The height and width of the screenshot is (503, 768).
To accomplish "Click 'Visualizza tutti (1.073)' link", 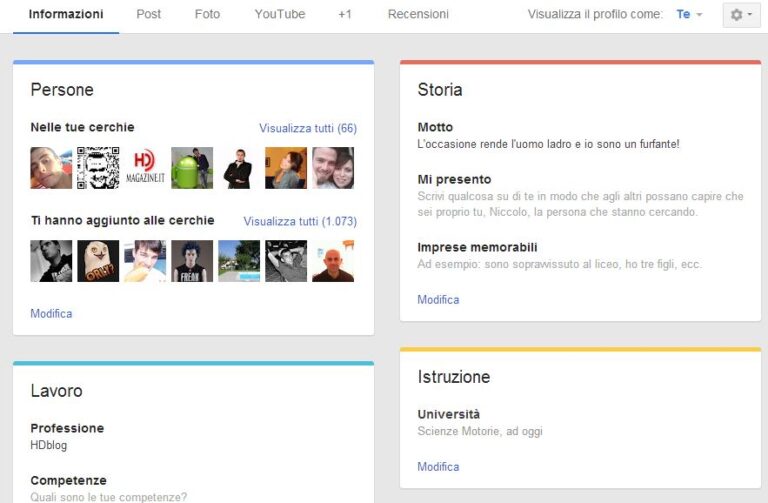I will (x=300, y=221).
